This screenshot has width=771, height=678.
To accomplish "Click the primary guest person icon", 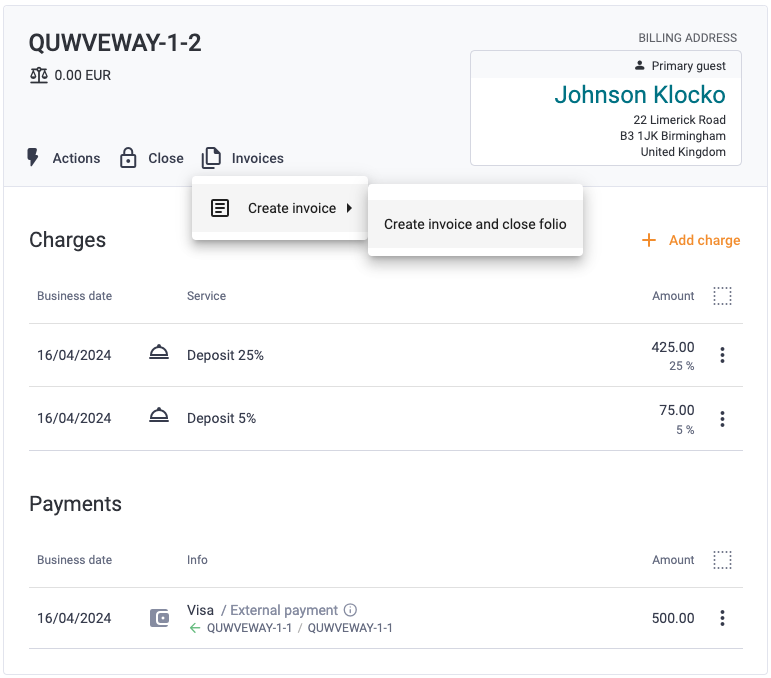I will point(639,65).
